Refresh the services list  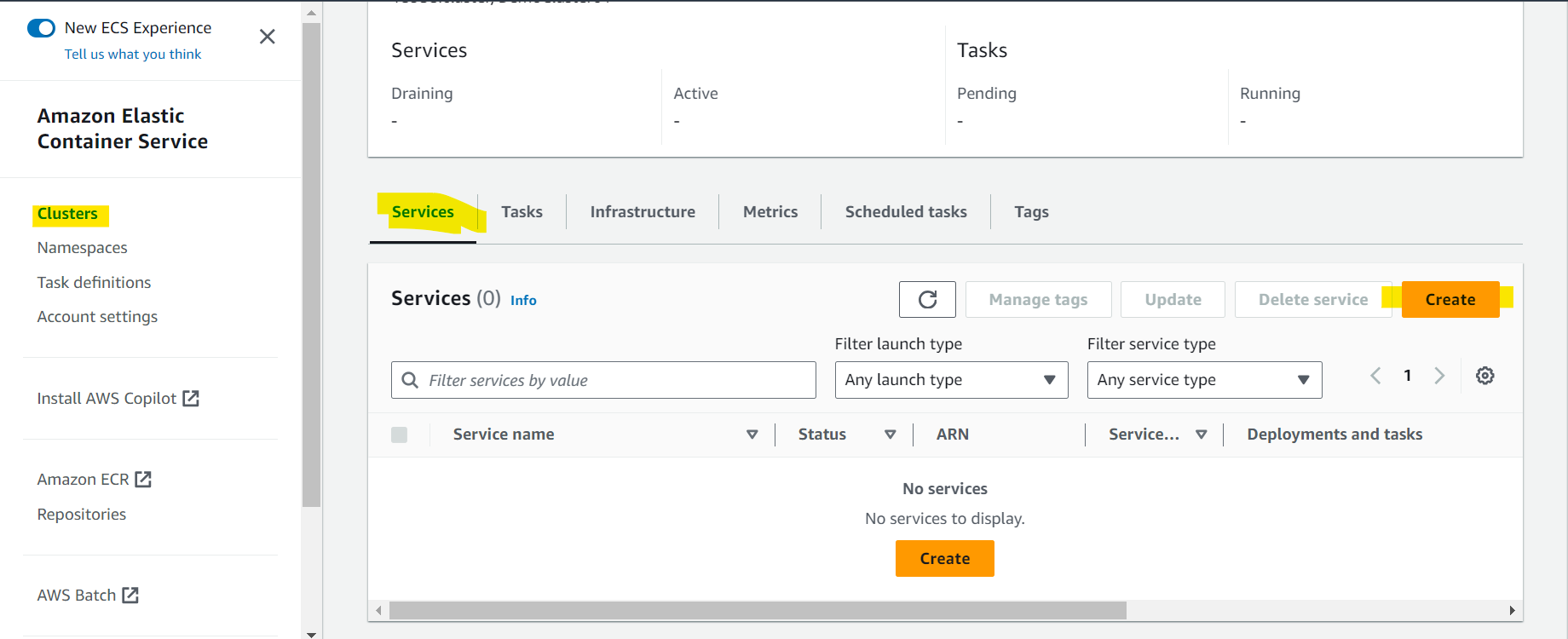click(927, 299)
